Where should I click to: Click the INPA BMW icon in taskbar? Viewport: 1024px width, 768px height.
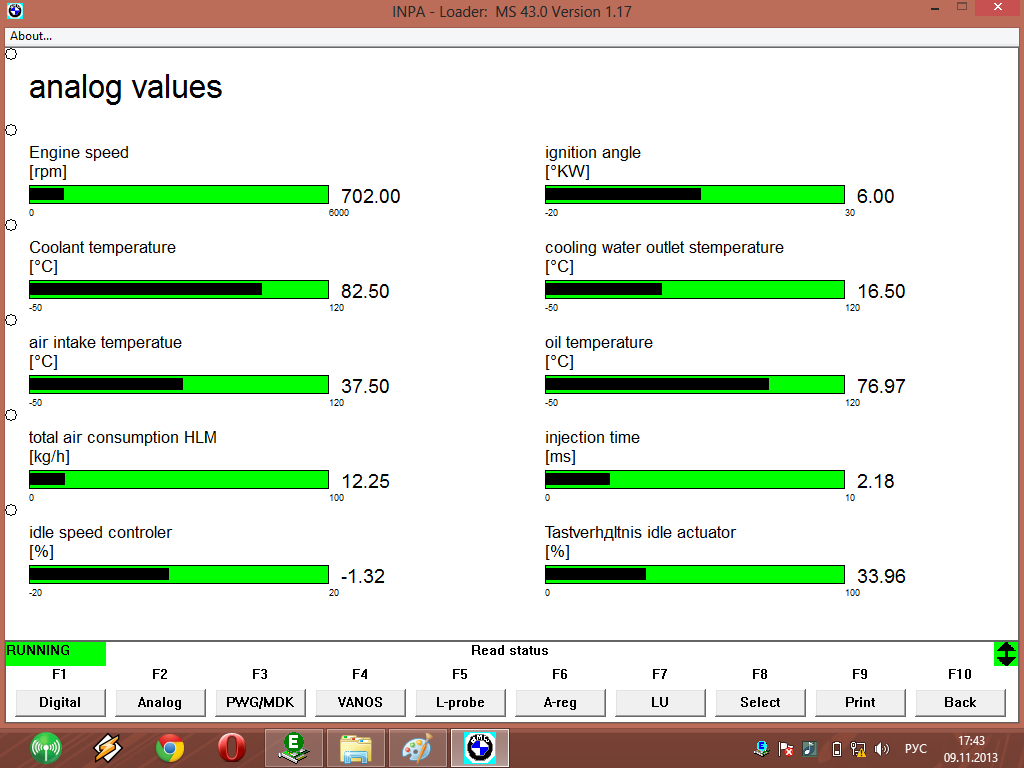[480, 747]
